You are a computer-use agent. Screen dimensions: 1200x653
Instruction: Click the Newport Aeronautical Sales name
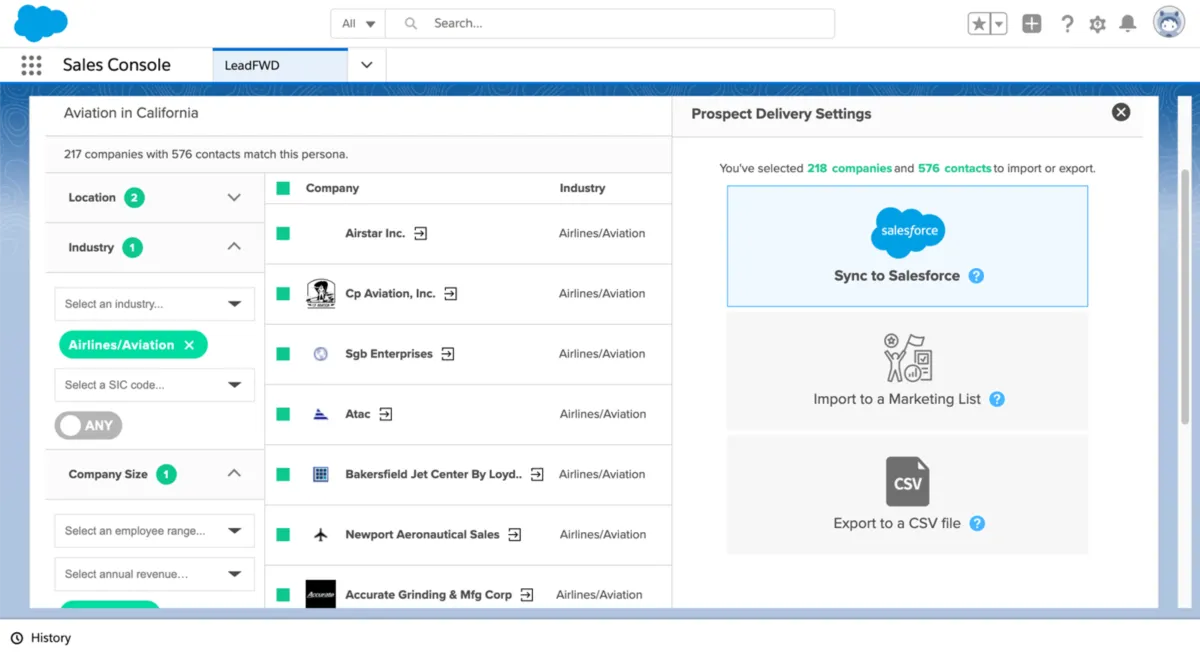(422, 535)
